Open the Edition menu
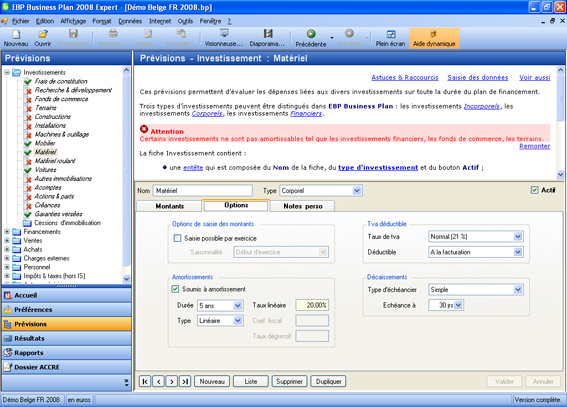 (x=45, y=21)
